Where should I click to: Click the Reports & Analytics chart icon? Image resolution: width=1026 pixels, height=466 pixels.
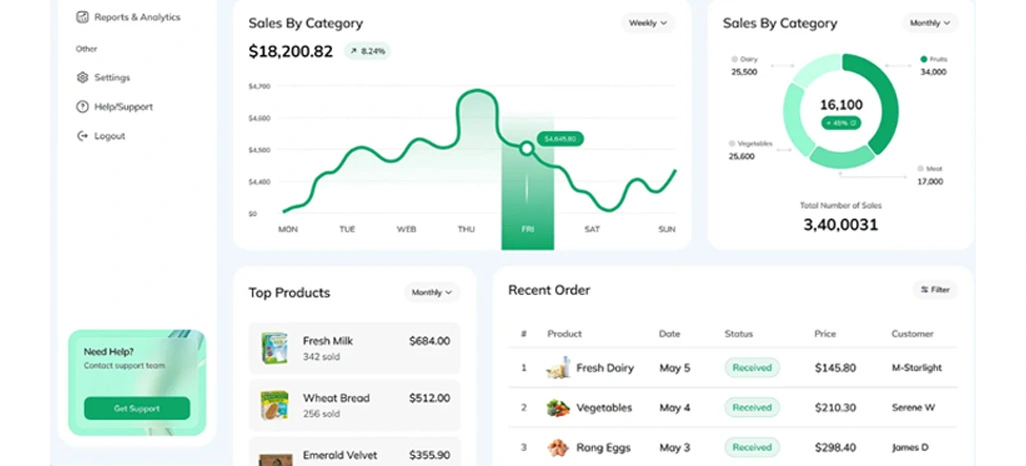pyautogui.click(x=82, y=17)
